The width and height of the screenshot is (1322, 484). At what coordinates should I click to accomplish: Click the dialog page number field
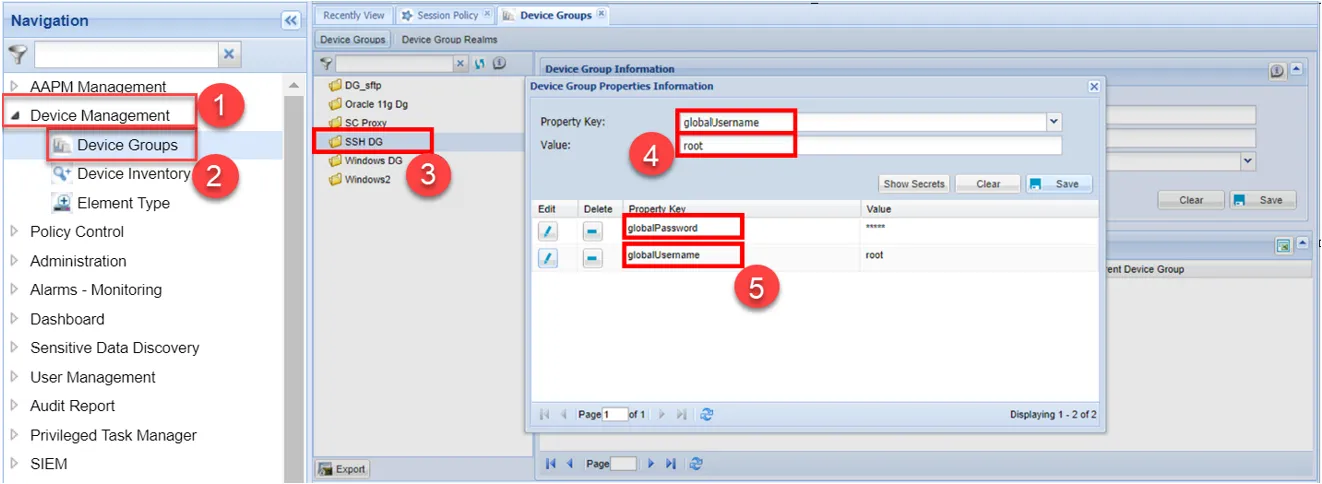[x=615, y=414]
